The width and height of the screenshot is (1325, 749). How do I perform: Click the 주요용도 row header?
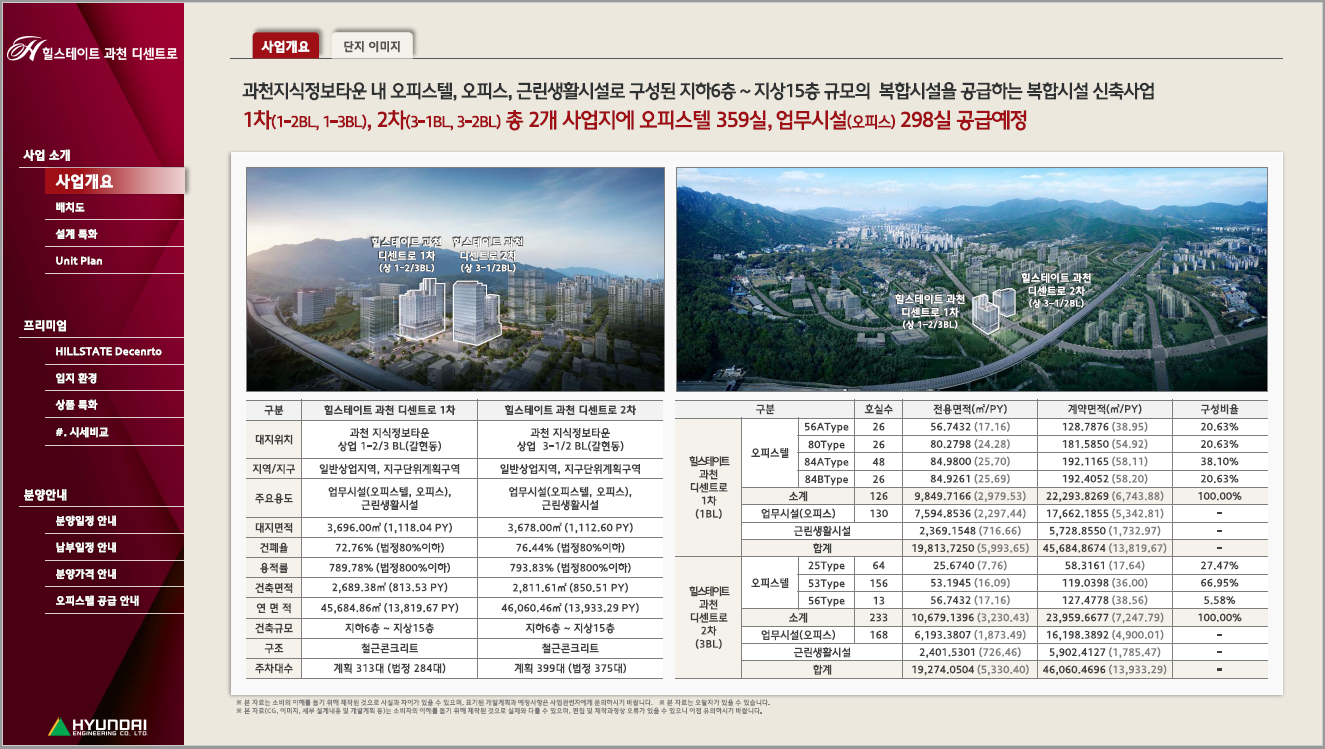tap(274, 498)
